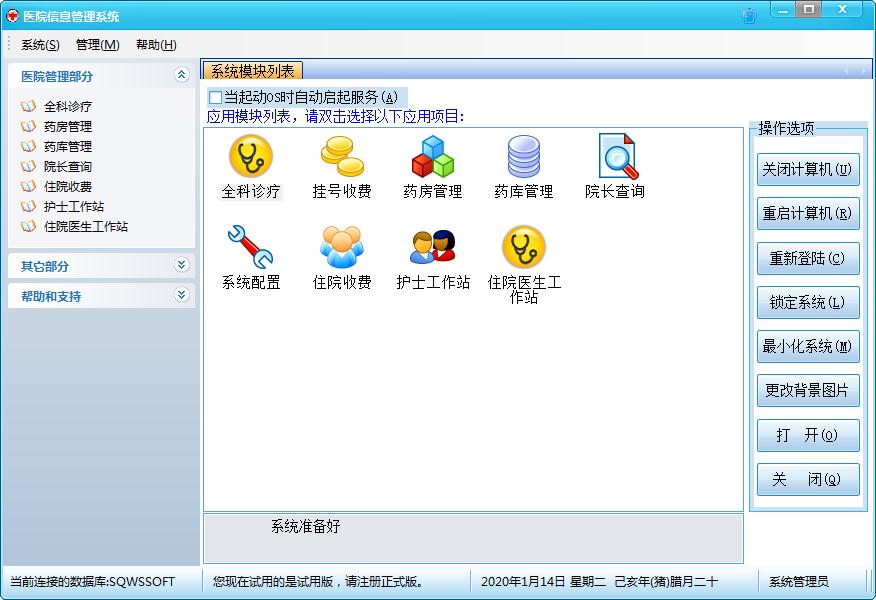The image size is (876, 600).
Task: Open the 系统配置 wrench icon
Action: 250,247
